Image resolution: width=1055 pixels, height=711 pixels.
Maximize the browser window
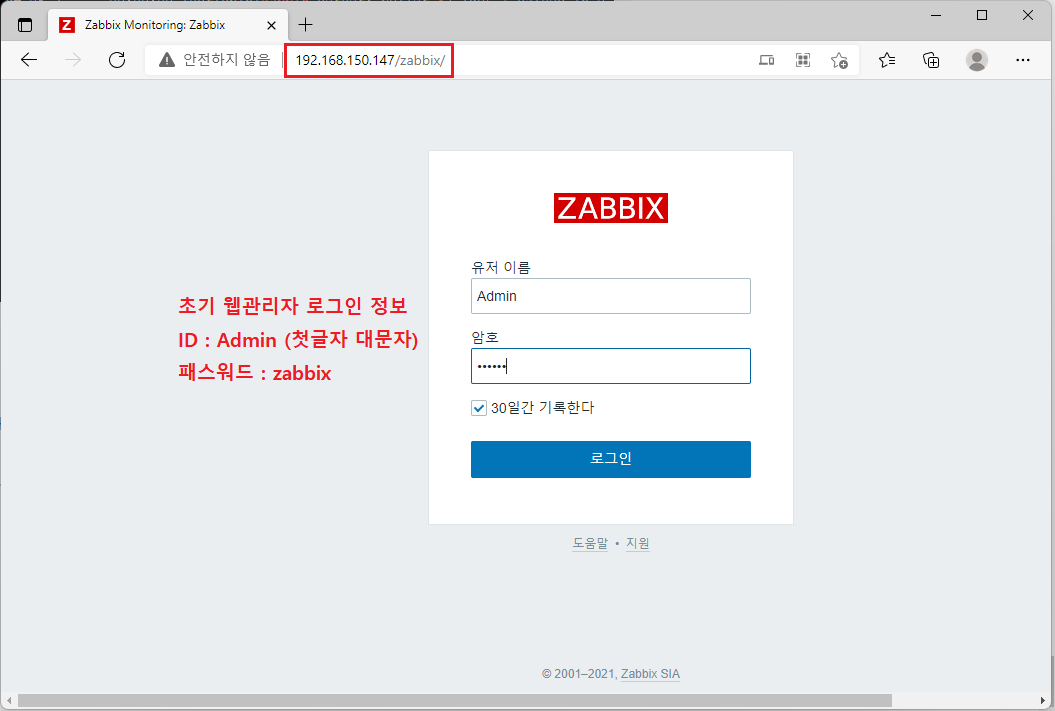point(982,15)
